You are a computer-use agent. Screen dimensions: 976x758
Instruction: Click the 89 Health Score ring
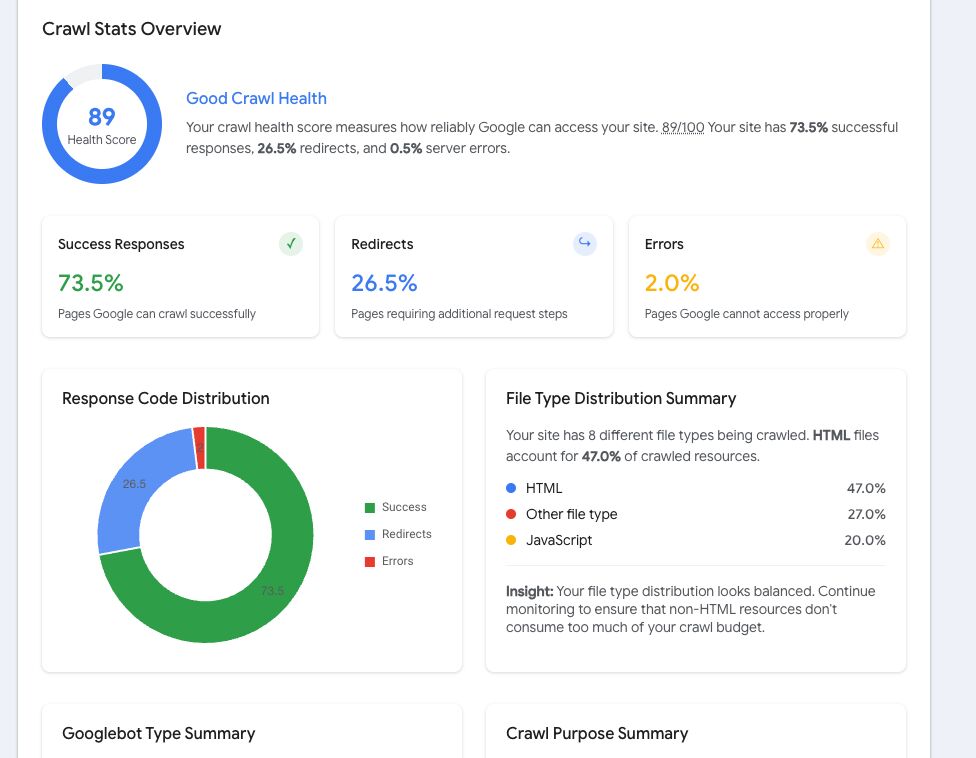[101, 124]
